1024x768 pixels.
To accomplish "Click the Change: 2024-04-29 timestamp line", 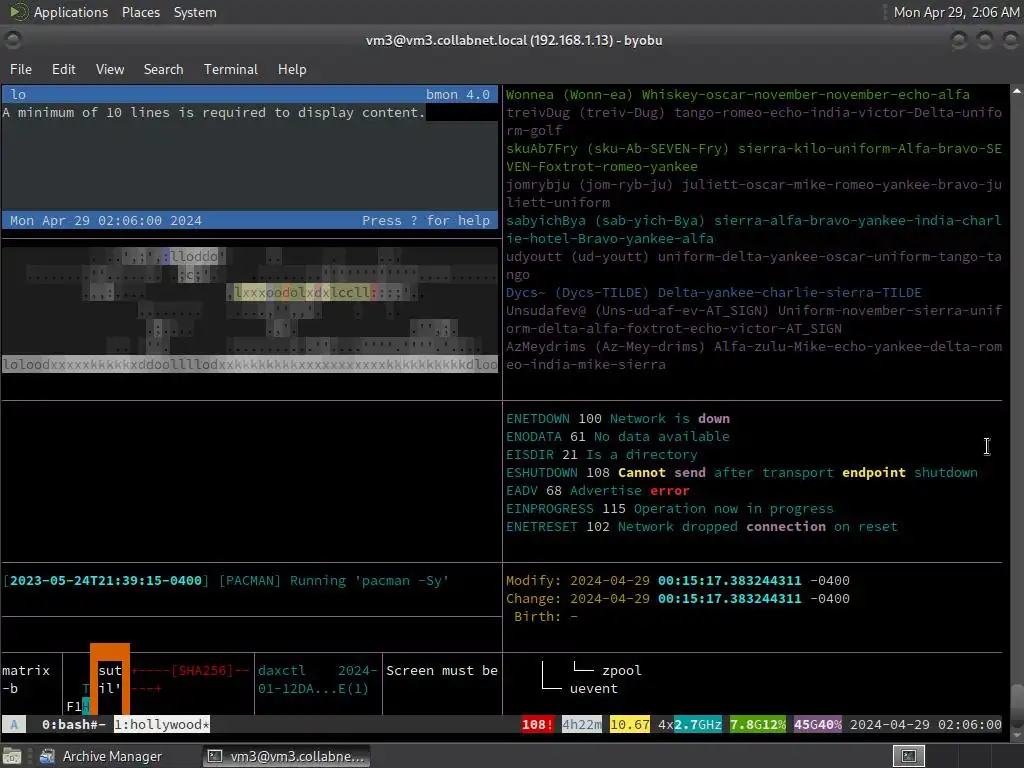I will tap(678, 599).
